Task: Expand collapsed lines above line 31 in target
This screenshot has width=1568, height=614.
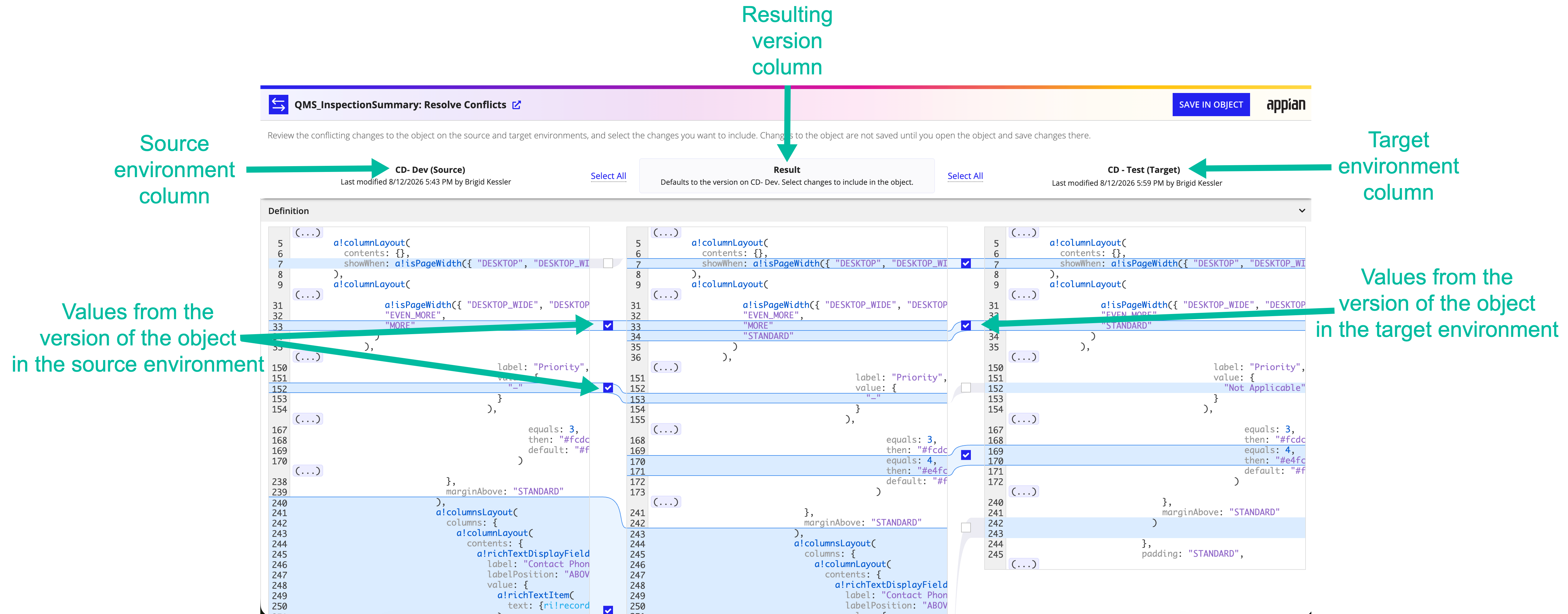Action: pos(1023,295)
